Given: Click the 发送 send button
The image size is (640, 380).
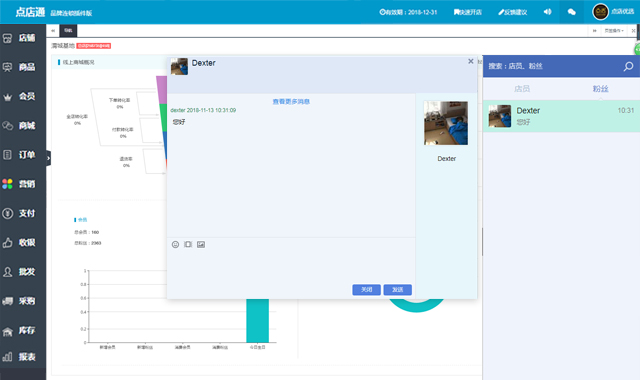Looking at the screenshot, I should (x=398, y=290).
